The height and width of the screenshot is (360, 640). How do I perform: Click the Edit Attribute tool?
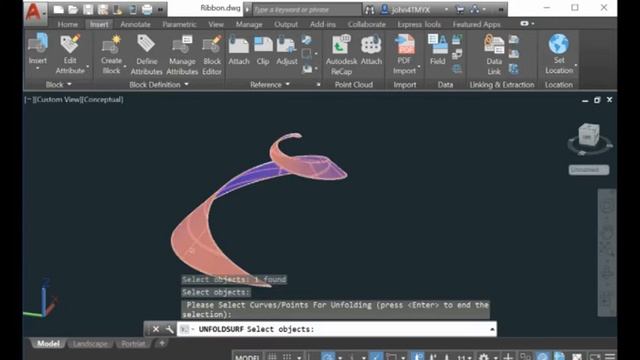pos(70,54)
